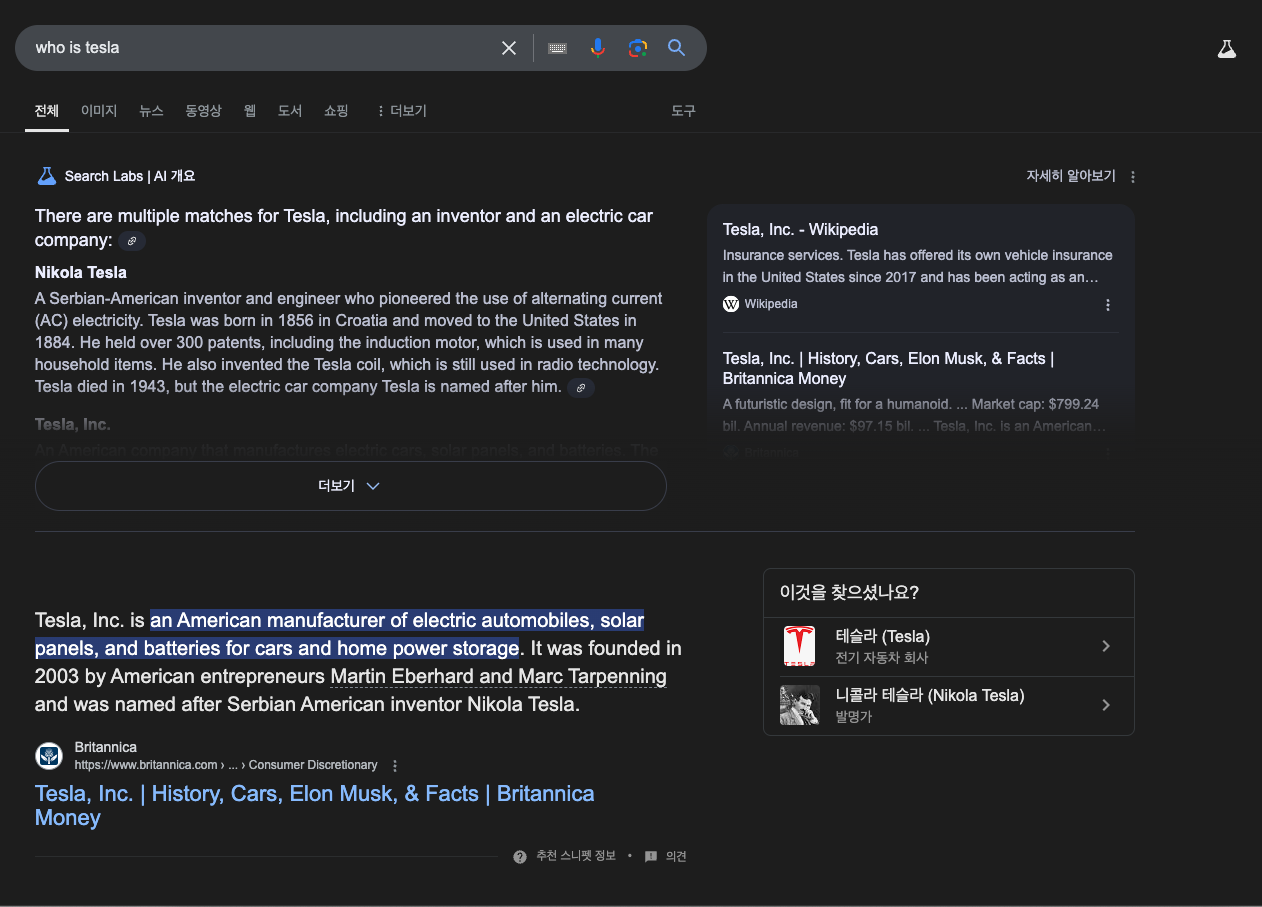
Task: Click inside the search input field
Action: click(x=250, y=47)
